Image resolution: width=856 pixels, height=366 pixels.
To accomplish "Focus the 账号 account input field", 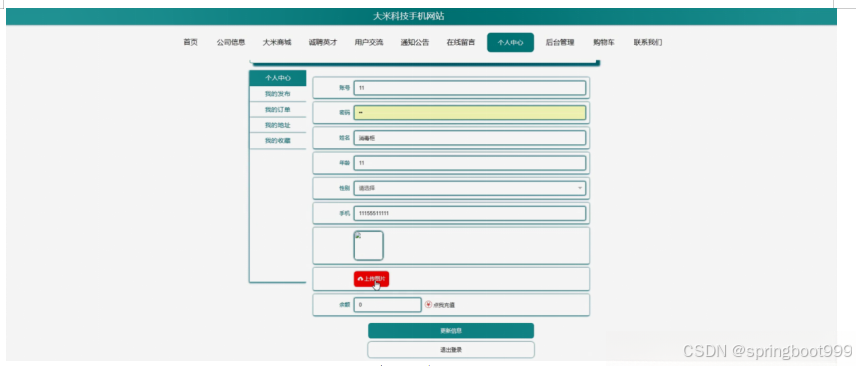I will tap(469, 87).
